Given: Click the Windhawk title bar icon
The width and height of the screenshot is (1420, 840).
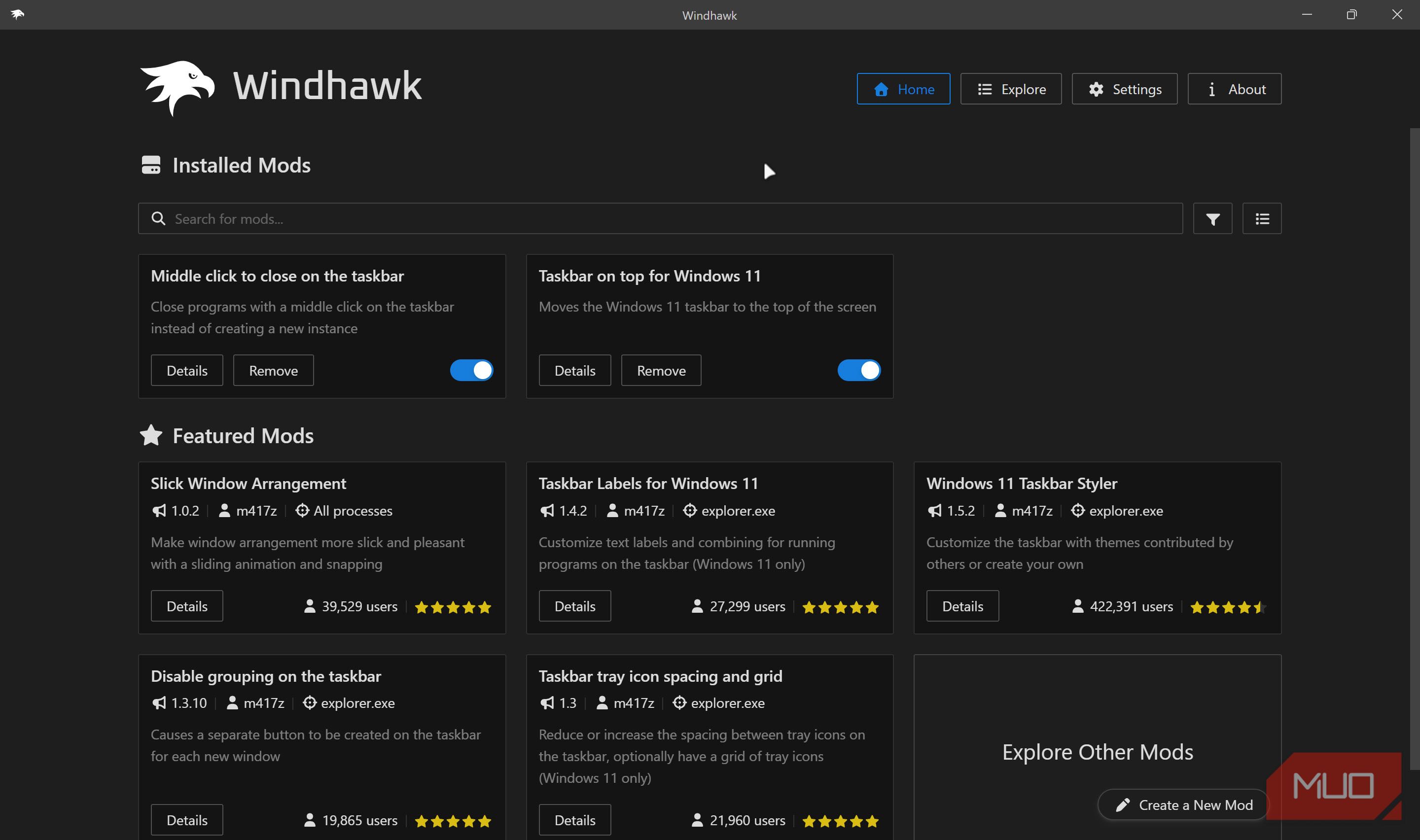Looking at the screenshot, I should pos(18,15).
